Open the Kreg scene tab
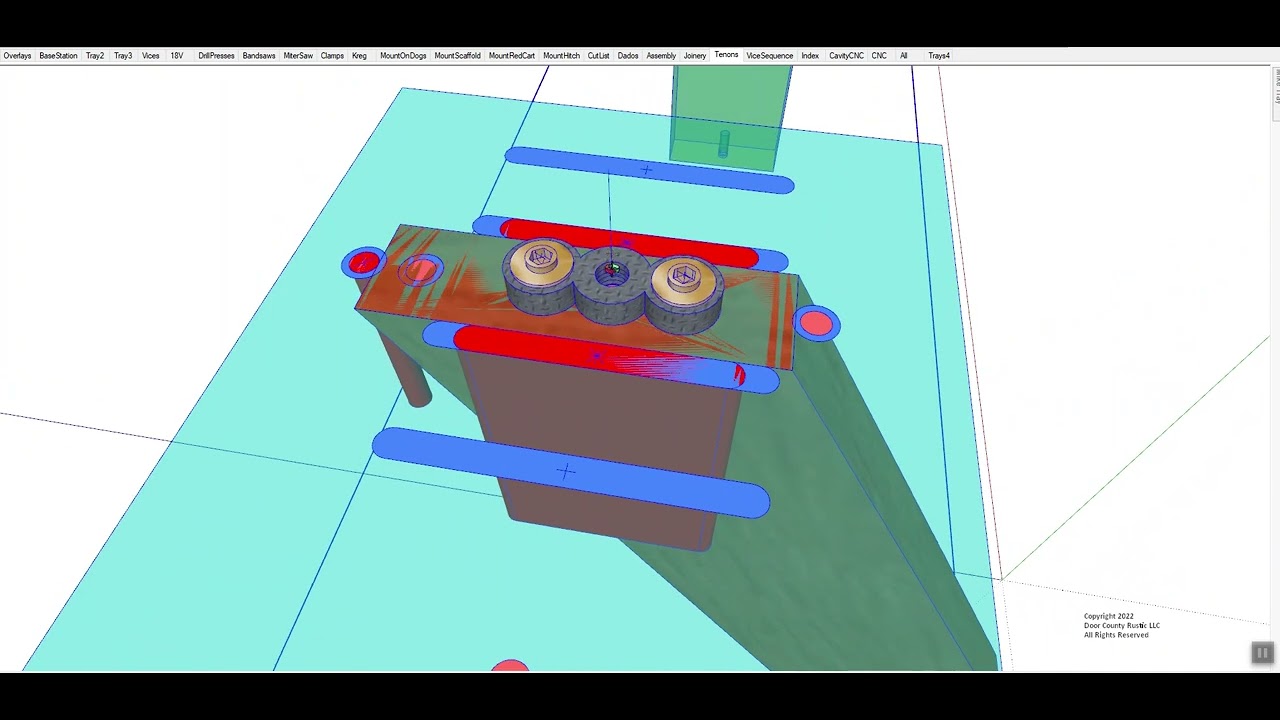 coord(359,56)
